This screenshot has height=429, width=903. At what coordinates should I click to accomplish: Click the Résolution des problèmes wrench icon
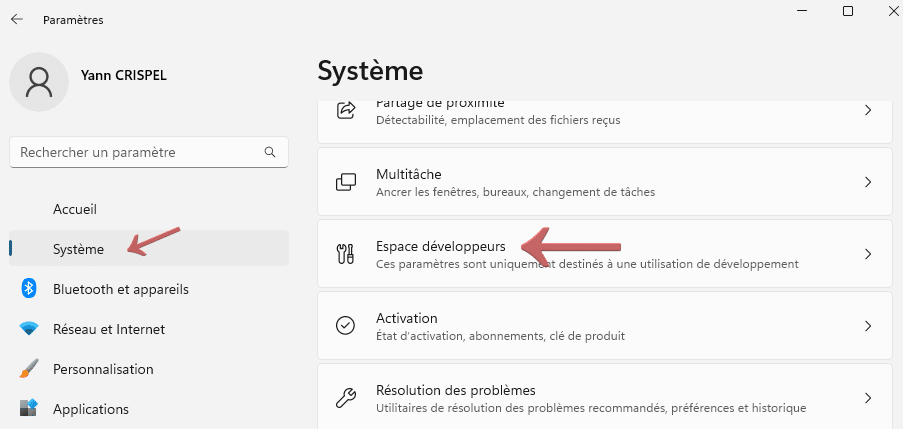[346, 398]
